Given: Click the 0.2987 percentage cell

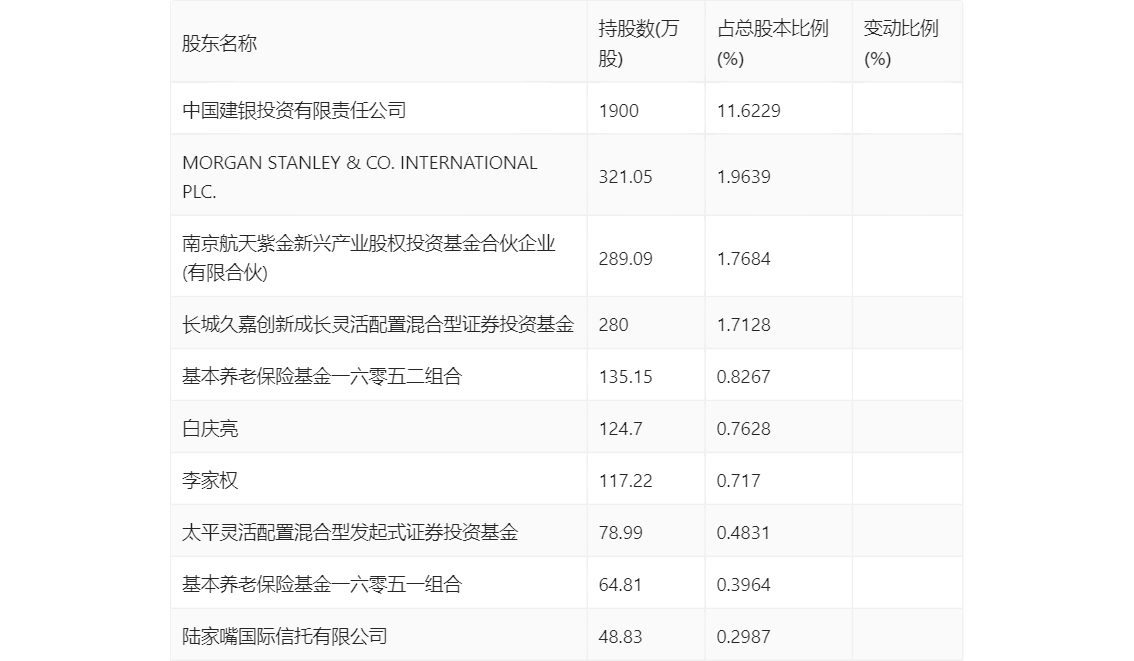Looking at the screenshot, I should click(743, 637).
